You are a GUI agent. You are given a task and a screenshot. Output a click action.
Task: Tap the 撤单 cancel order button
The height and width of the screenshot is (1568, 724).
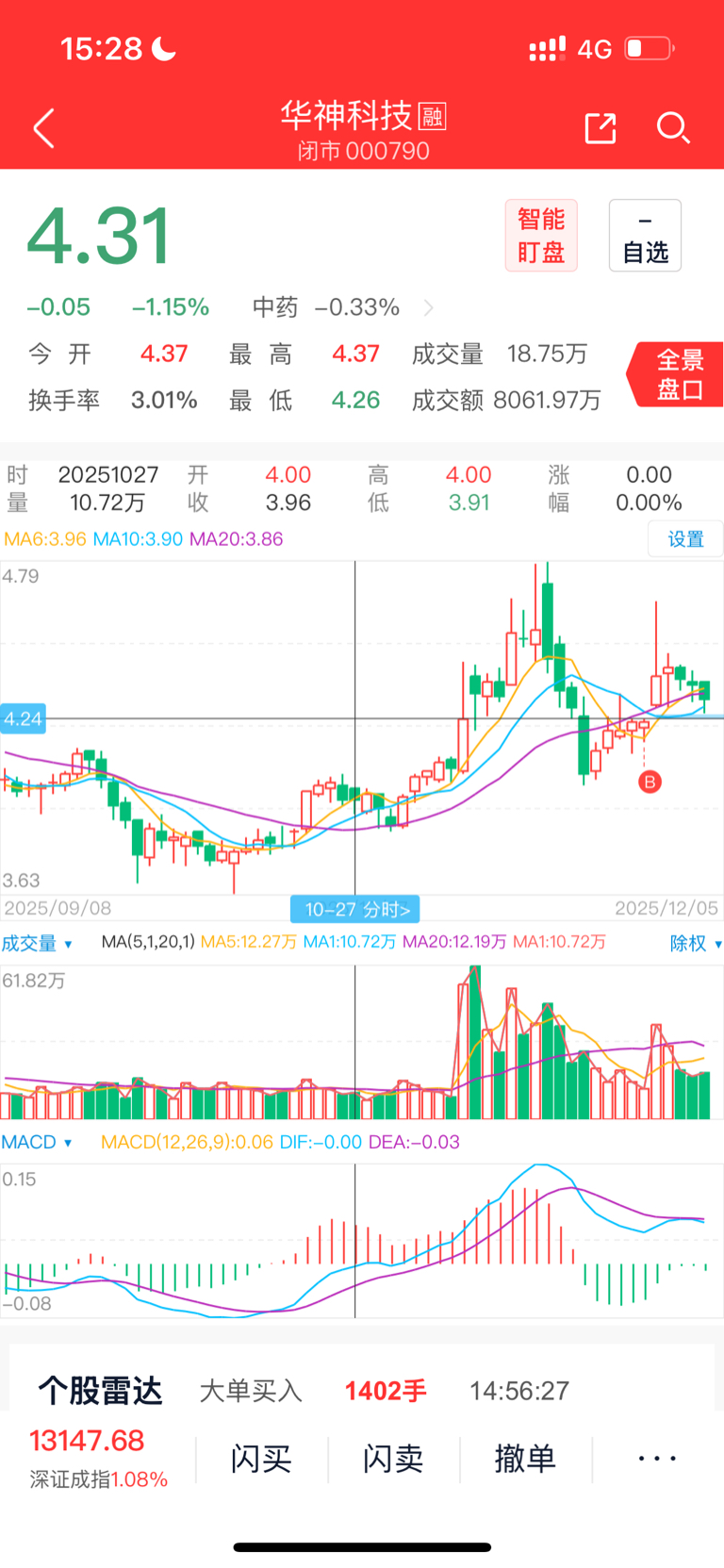[x=525, y=1459]
